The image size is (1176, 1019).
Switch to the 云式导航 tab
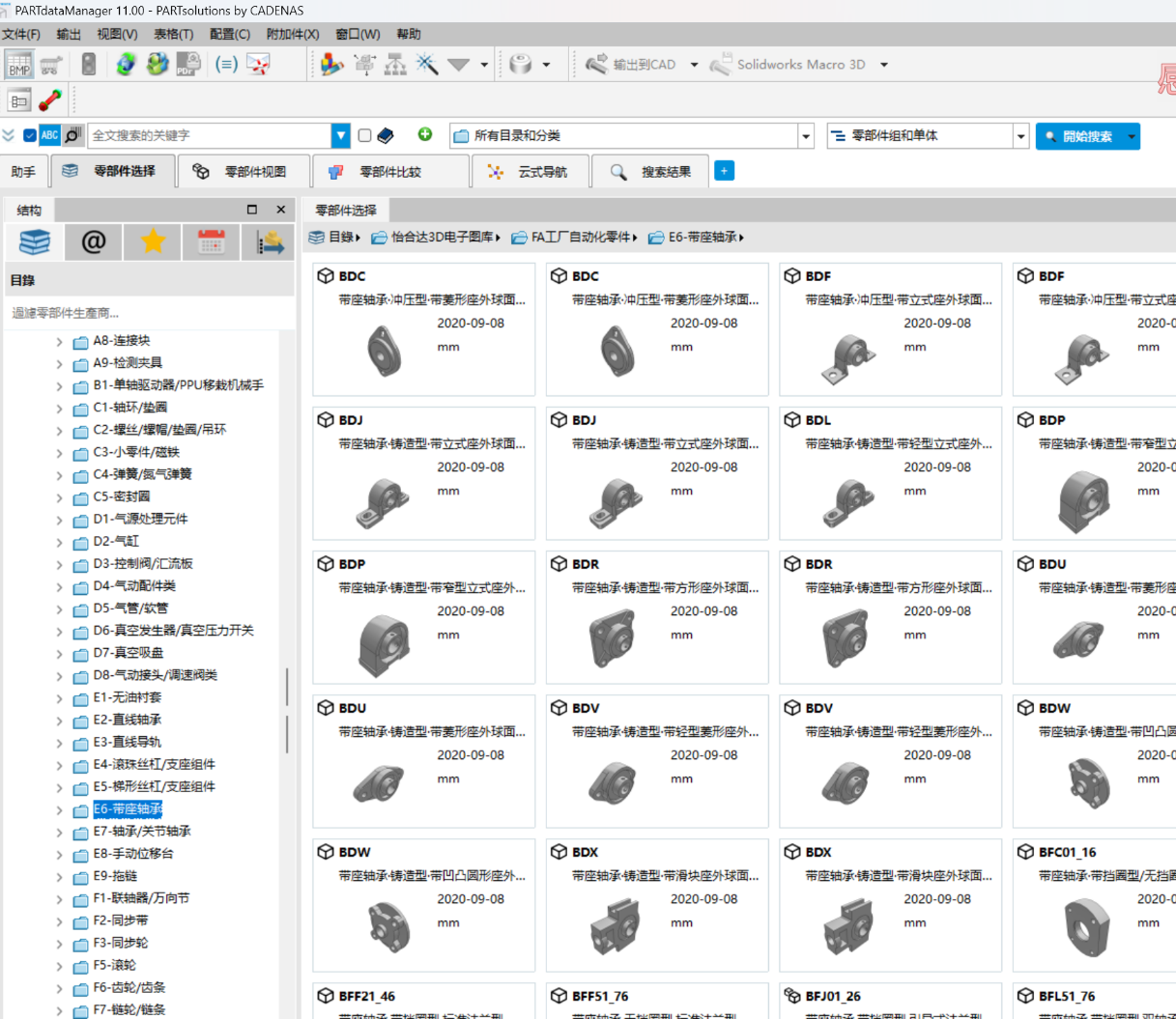click(530, 171)
